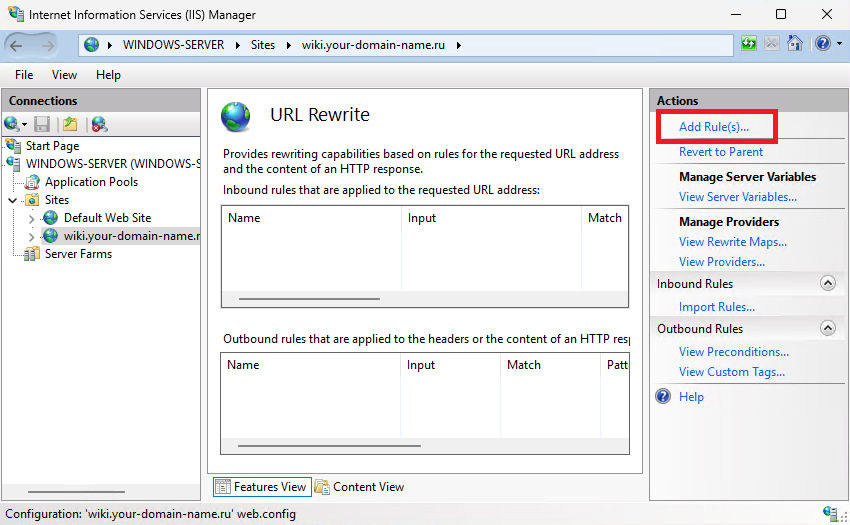Image resolution: width=850 pixels, height=525 pixels.
Task: Click the blue Help question icon in toolbar
Action: click(x=823, y=43)
